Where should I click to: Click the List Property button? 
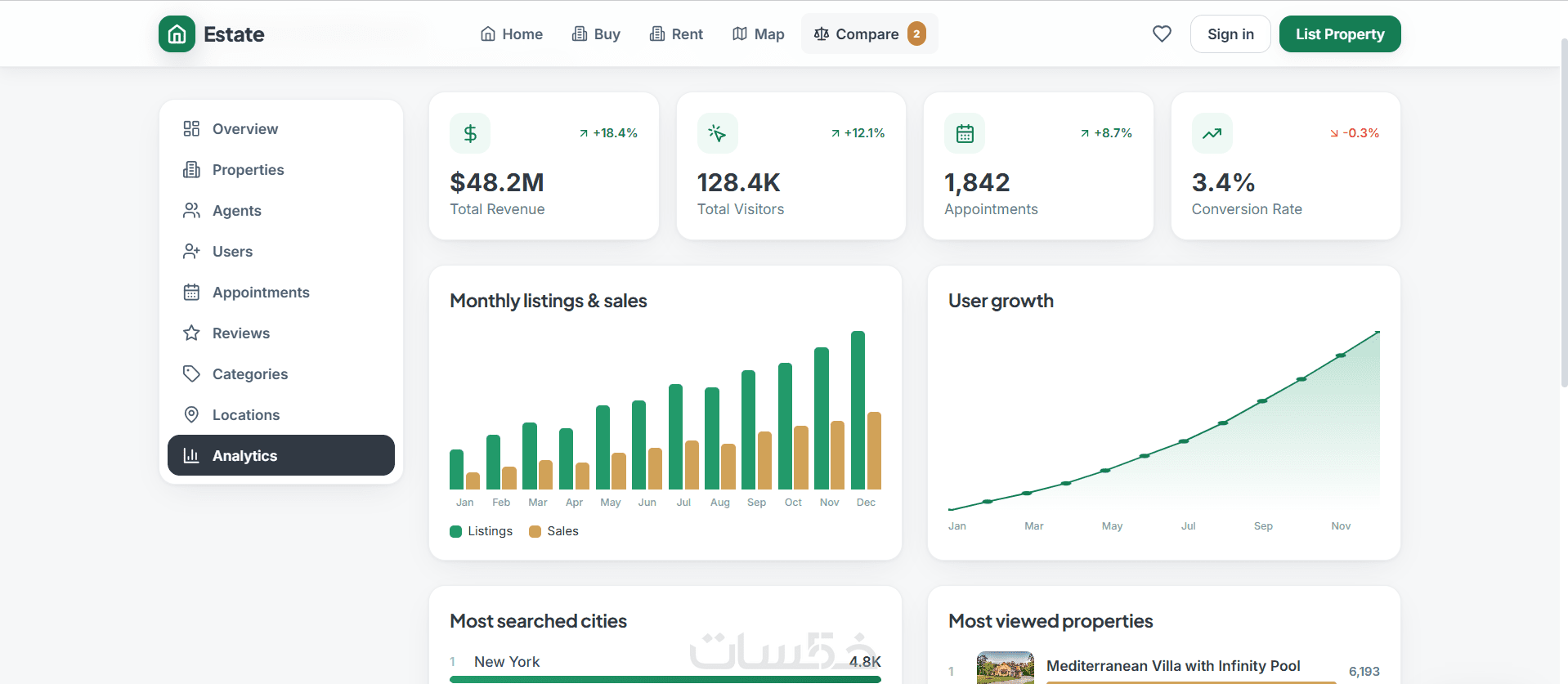click(1340, 34)
